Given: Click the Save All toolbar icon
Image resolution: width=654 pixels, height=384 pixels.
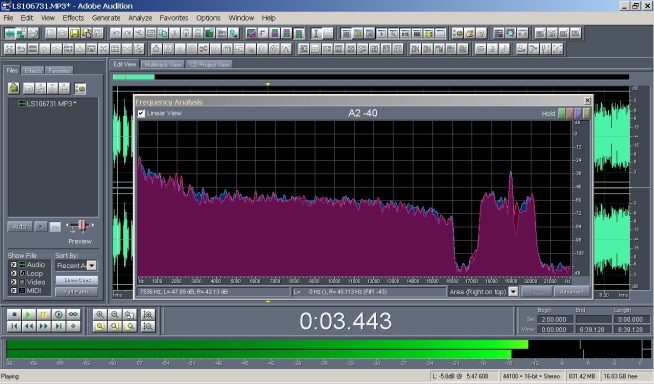Looking at the screenshot, I should (x=86, y=33).
